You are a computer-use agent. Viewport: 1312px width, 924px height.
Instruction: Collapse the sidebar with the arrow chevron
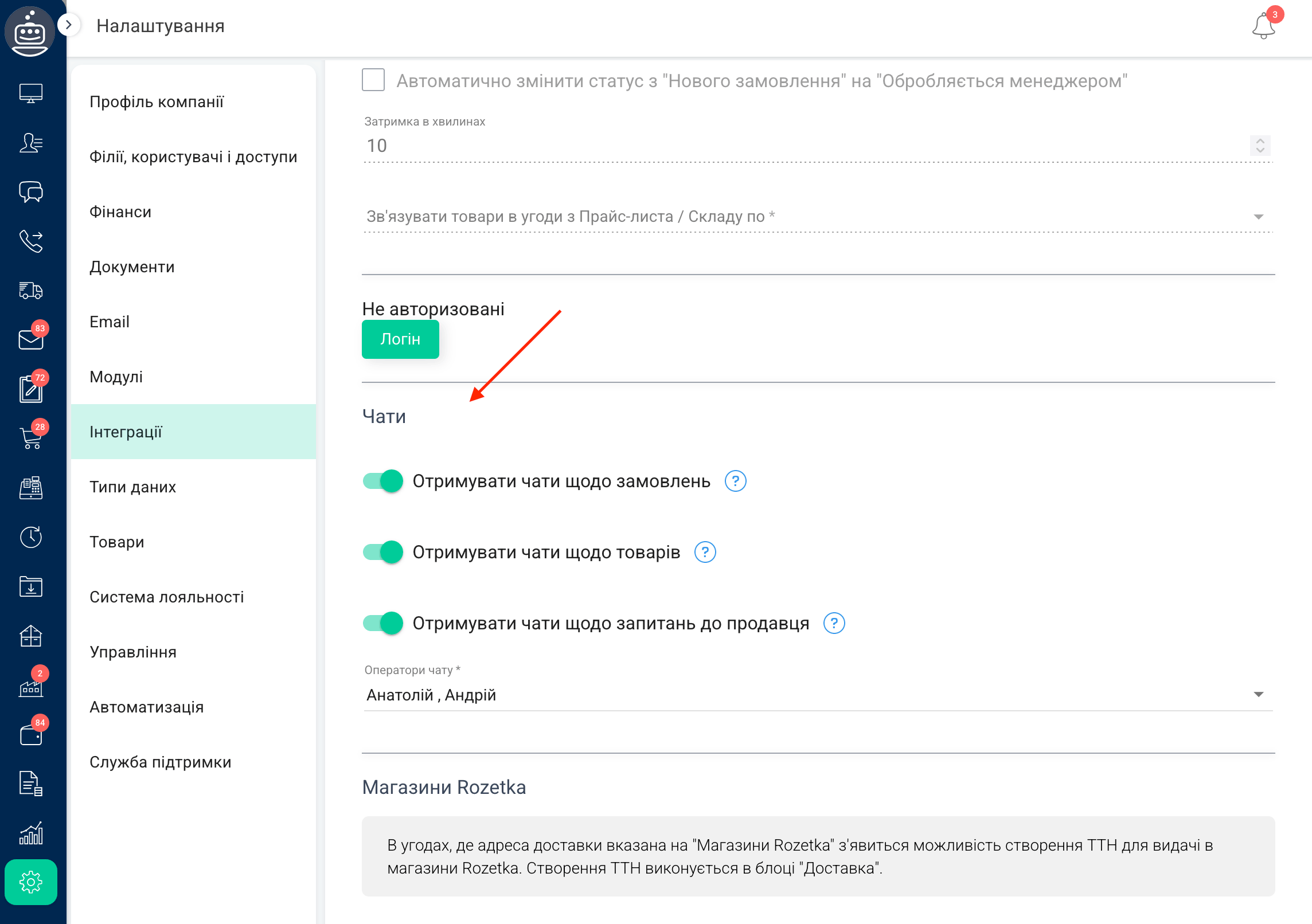coord(69,25)
